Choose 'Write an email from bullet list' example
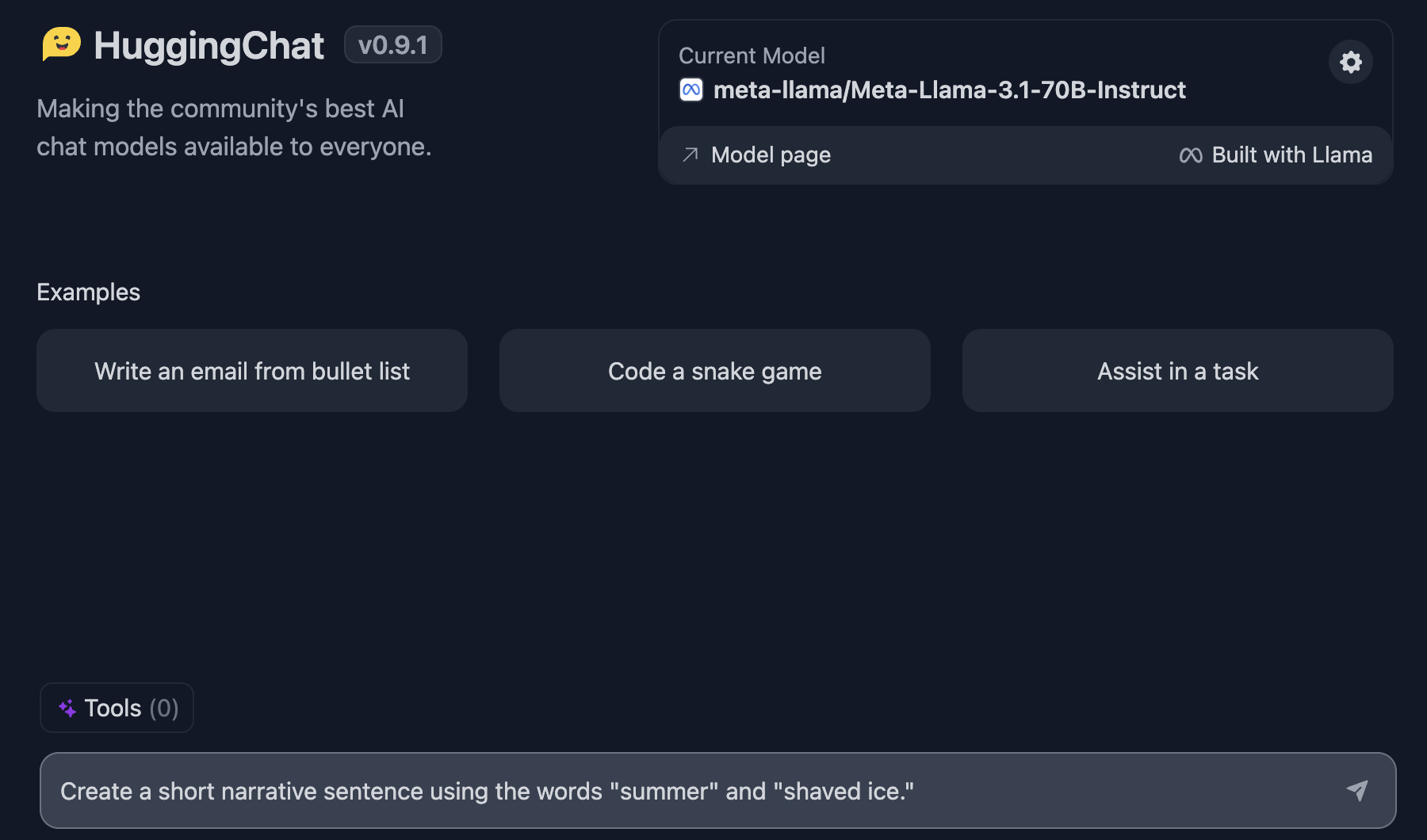Screen dimensions: 1427x840 pos(252,371)
